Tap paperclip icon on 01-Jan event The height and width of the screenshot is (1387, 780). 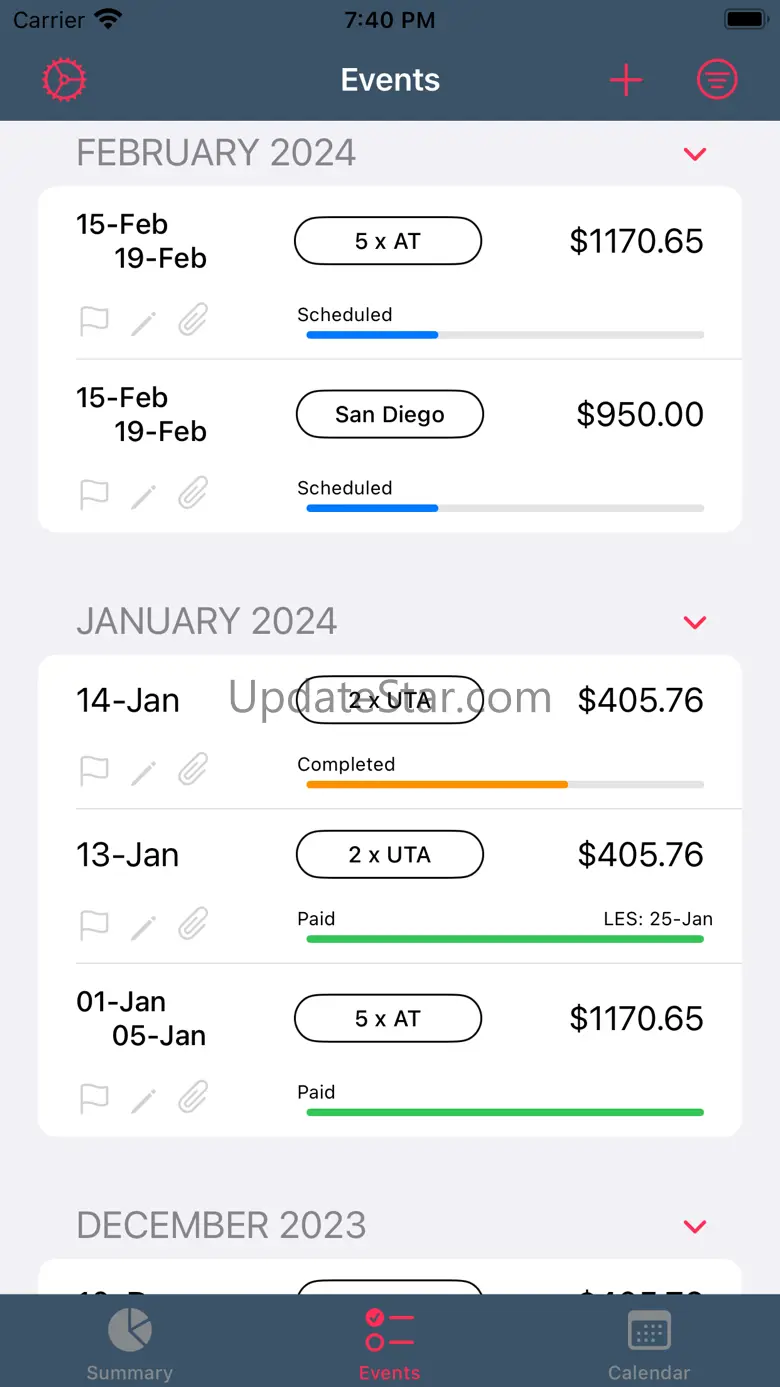193,1098
